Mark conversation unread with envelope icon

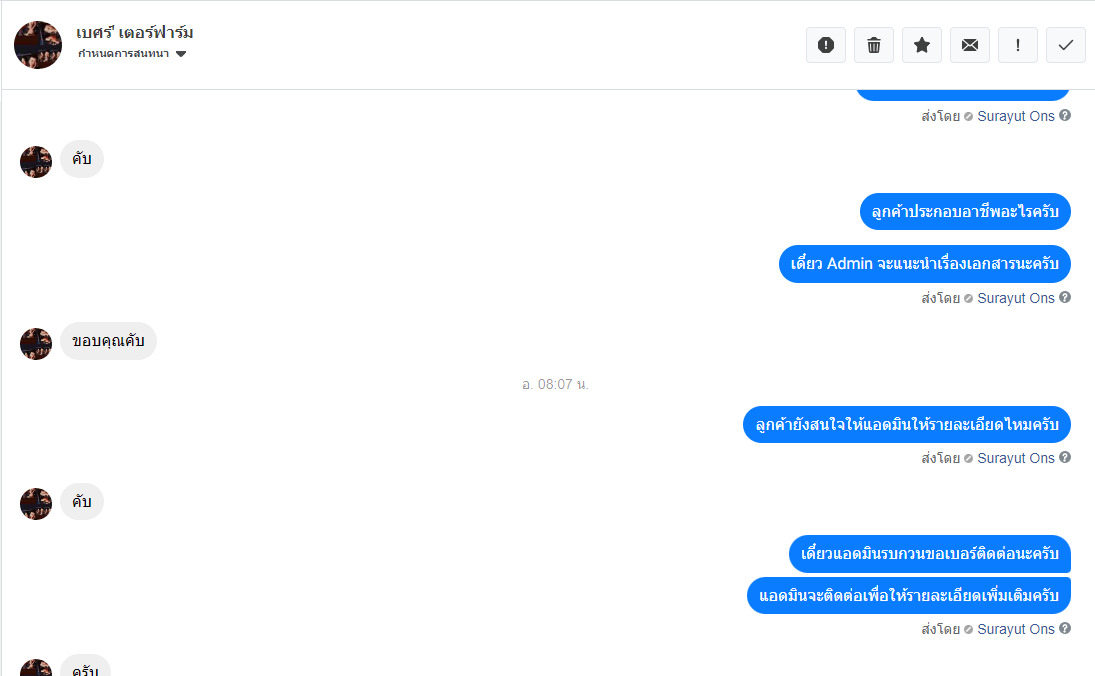pos(969,45)
